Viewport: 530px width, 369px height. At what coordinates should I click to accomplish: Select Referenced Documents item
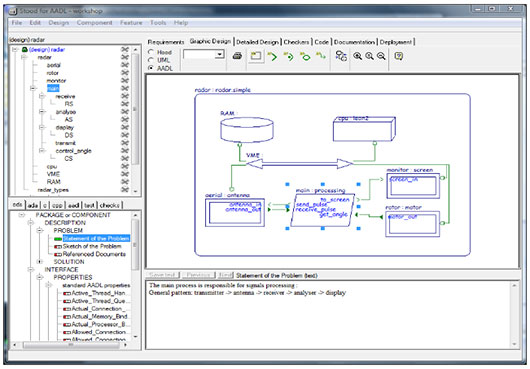(94, 254)
